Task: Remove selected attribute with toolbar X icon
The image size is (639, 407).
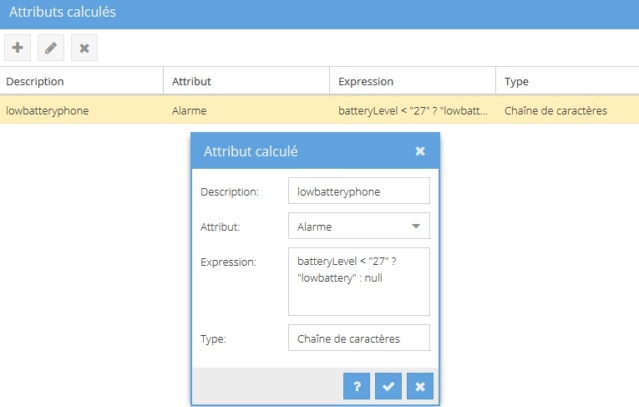Action: pos(84,48)
